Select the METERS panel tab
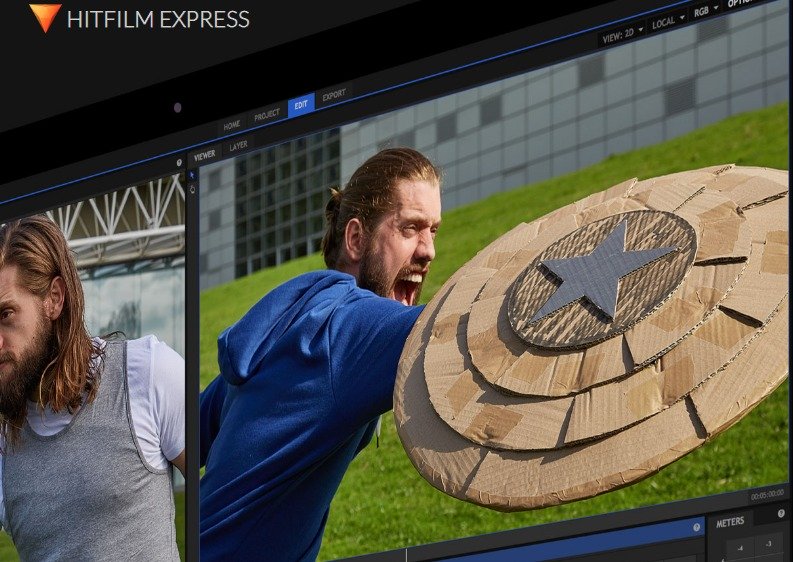 point(730,523)
